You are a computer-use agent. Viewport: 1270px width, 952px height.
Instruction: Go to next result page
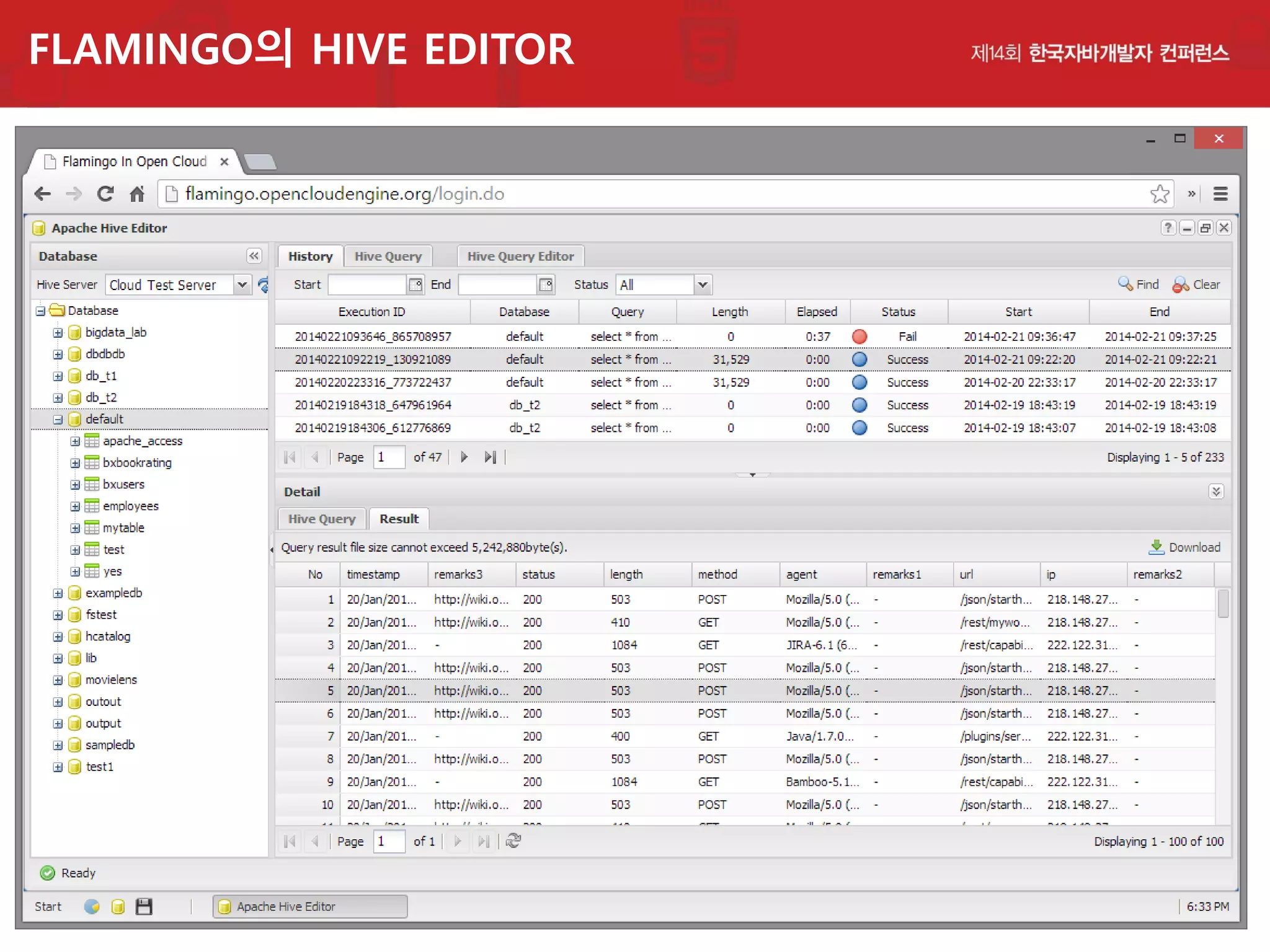458,841
